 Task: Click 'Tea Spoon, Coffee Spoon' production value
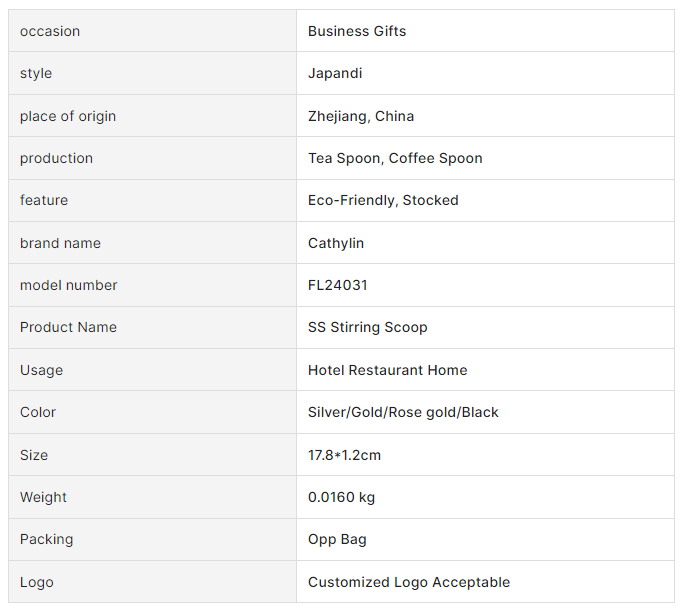coord(395,158)
